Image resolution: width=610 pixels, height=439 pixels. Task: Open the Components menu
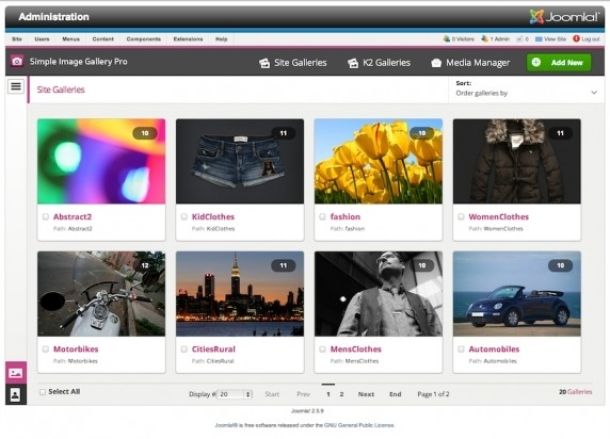(x=143, y=39)
